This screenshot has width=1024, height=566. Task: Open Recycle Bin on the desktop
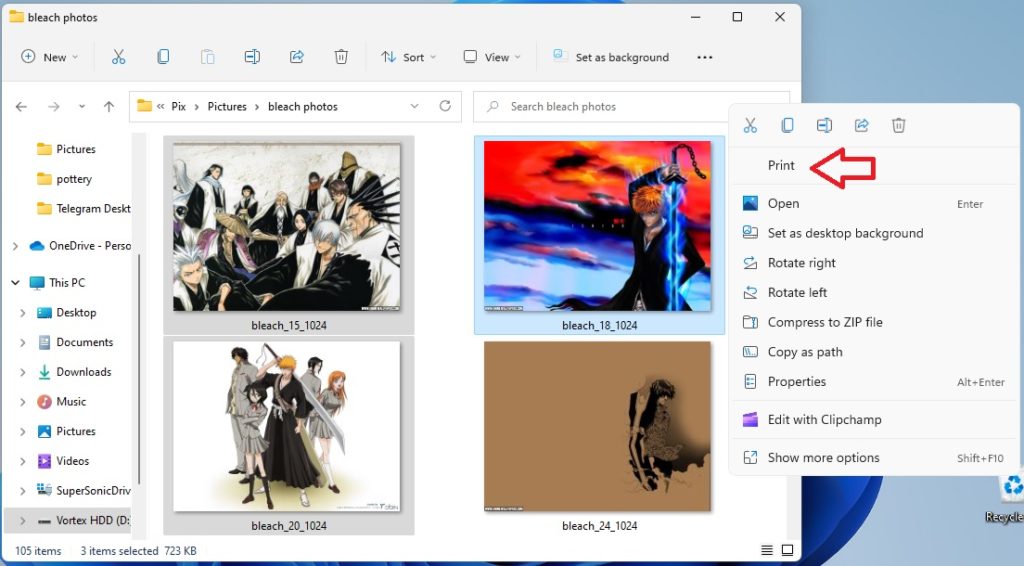[x=1008, y=499]
